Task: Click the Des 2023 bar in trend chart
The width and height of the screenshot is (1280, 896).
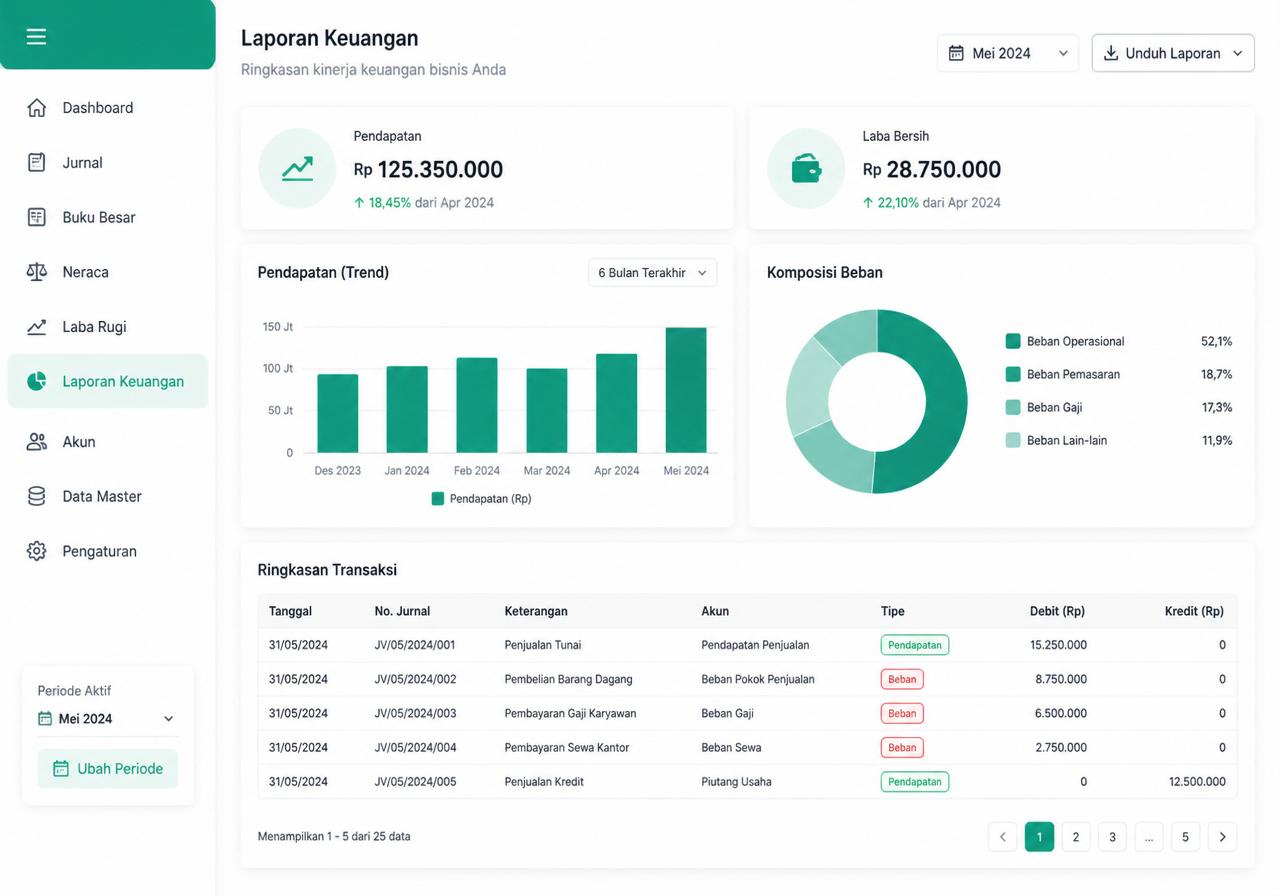Action: click(x=338, y=413)
